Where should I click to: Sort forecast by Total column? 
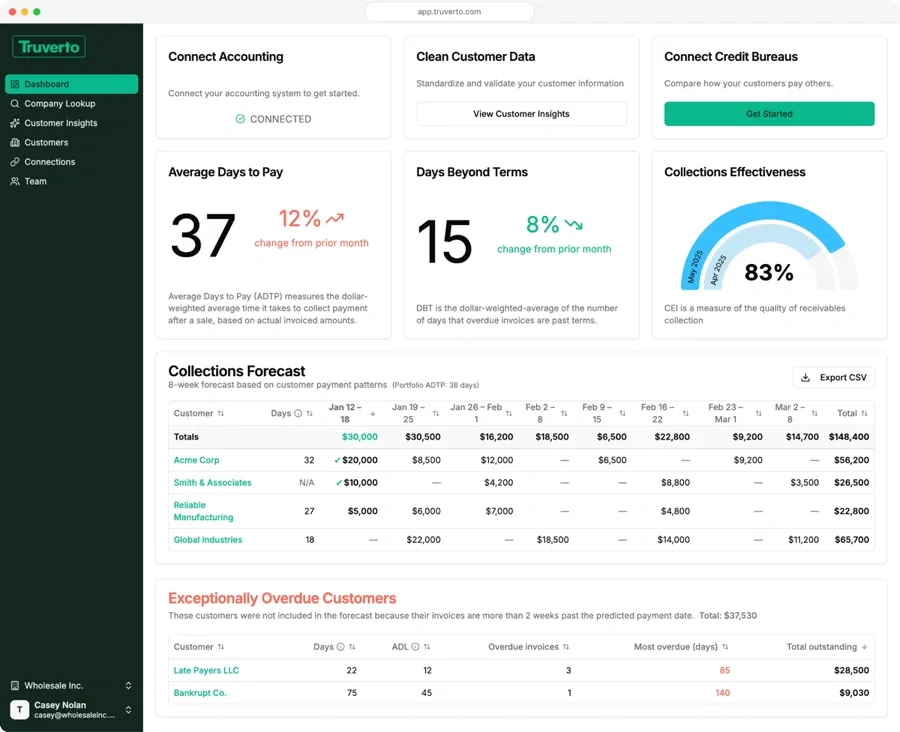[864, 413]
